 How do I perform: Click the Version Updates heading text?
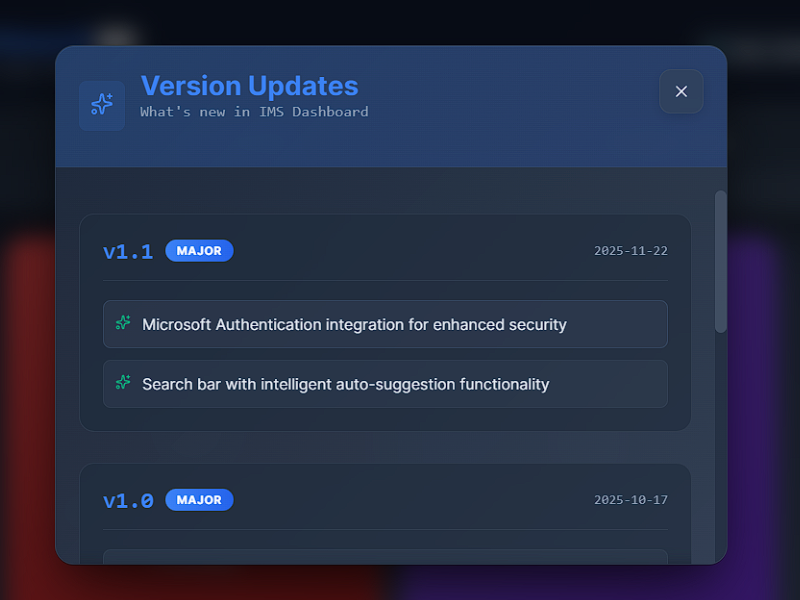(249, 86)
